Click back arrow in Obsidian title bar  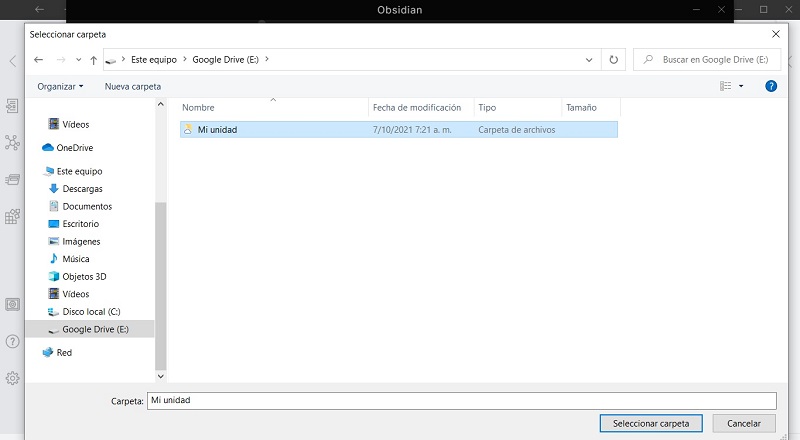coord(39,9)
